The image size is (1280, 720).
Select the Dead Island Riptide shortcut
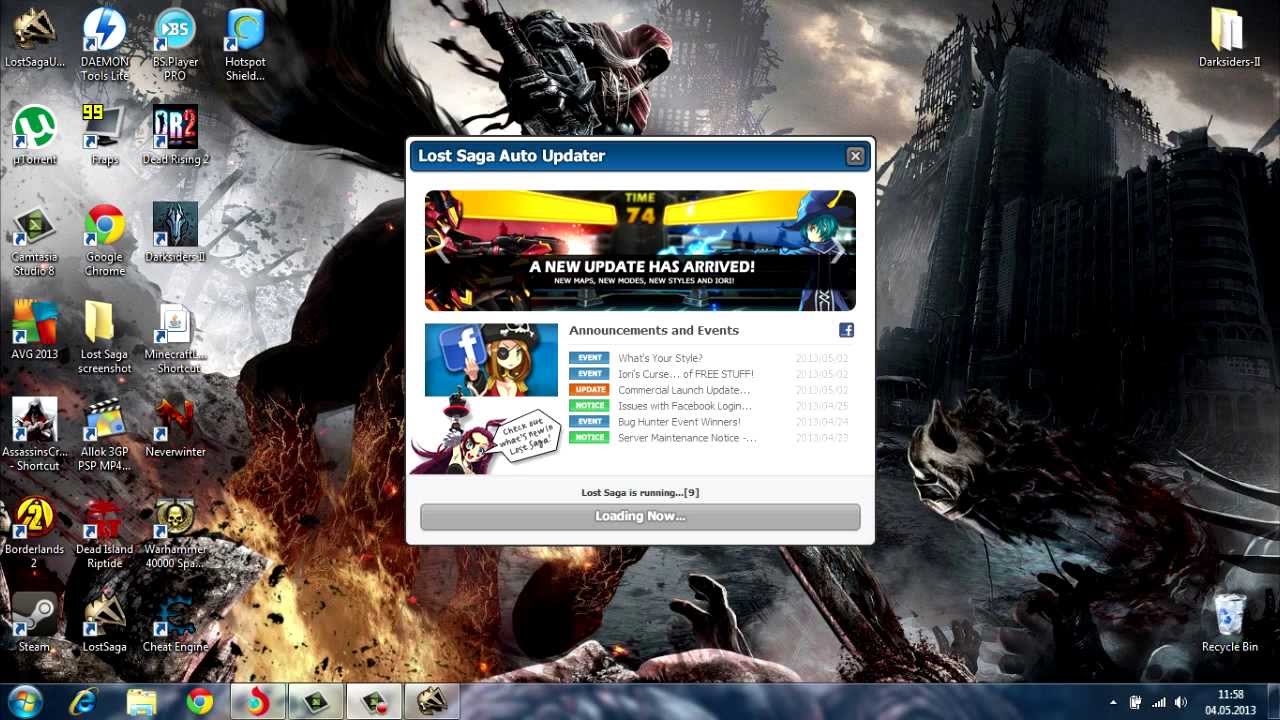click(x=104, y=532)
